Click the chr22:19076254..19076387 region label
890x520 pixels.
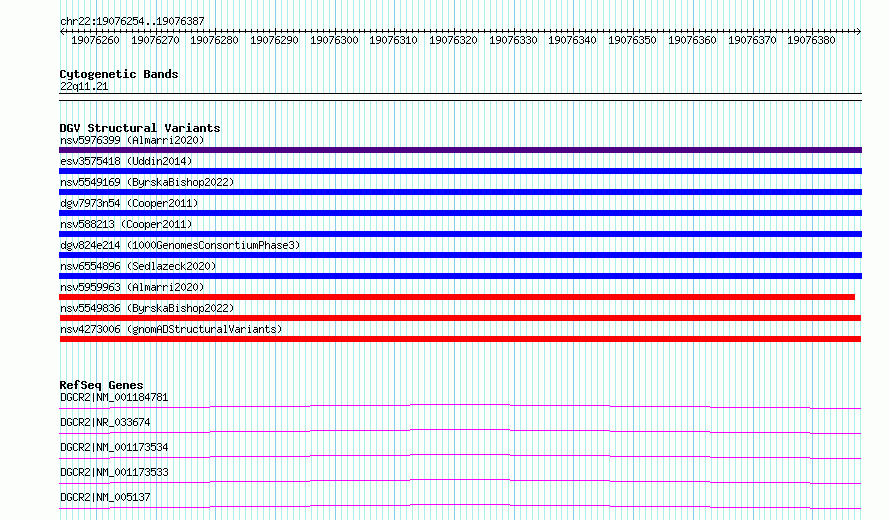[132, 21]
